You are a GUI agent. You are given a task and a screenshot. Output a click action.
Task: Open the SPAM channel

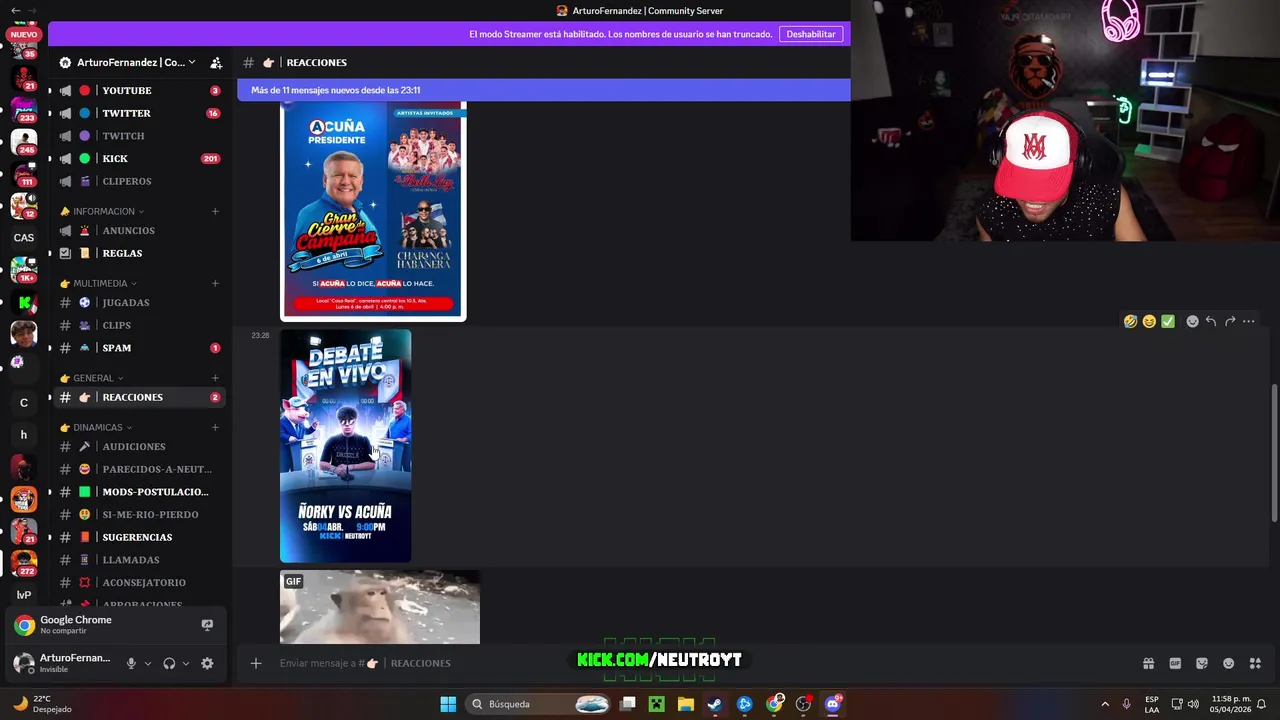tap(138, 348)
